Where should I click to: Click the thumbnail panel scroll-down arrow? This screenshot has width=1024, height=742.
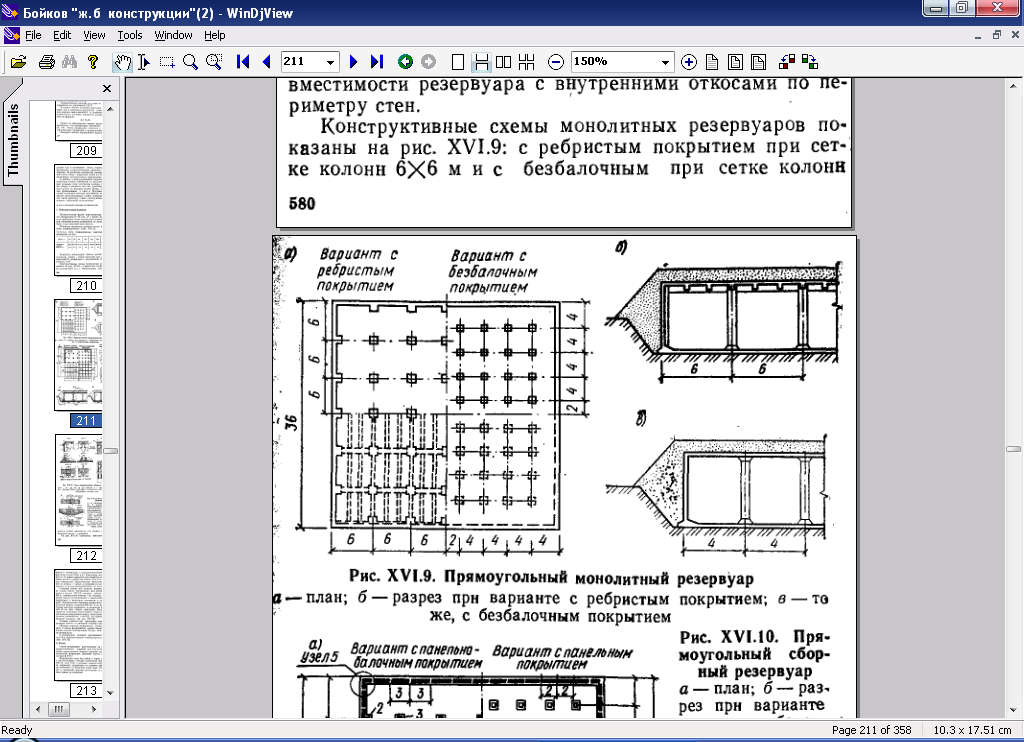110,692
